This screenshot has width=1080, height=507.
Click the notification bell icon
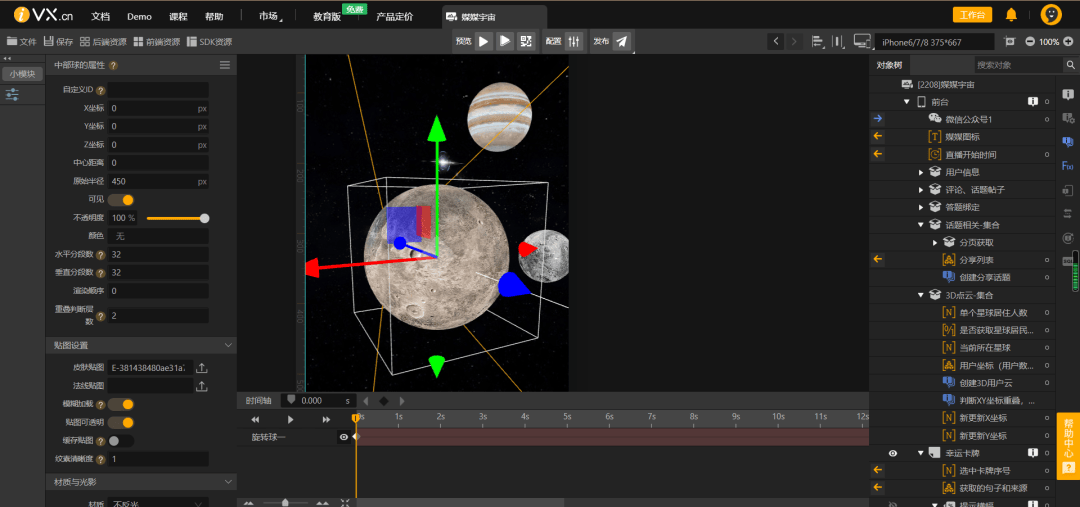[1011, 15]
